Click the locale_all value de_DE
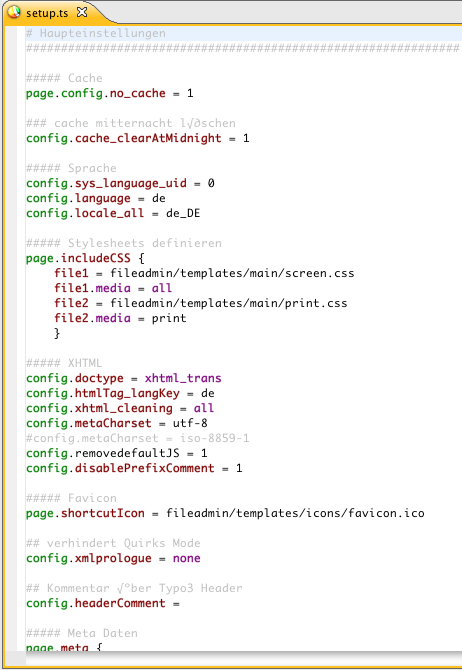 (x=183, y=213)
